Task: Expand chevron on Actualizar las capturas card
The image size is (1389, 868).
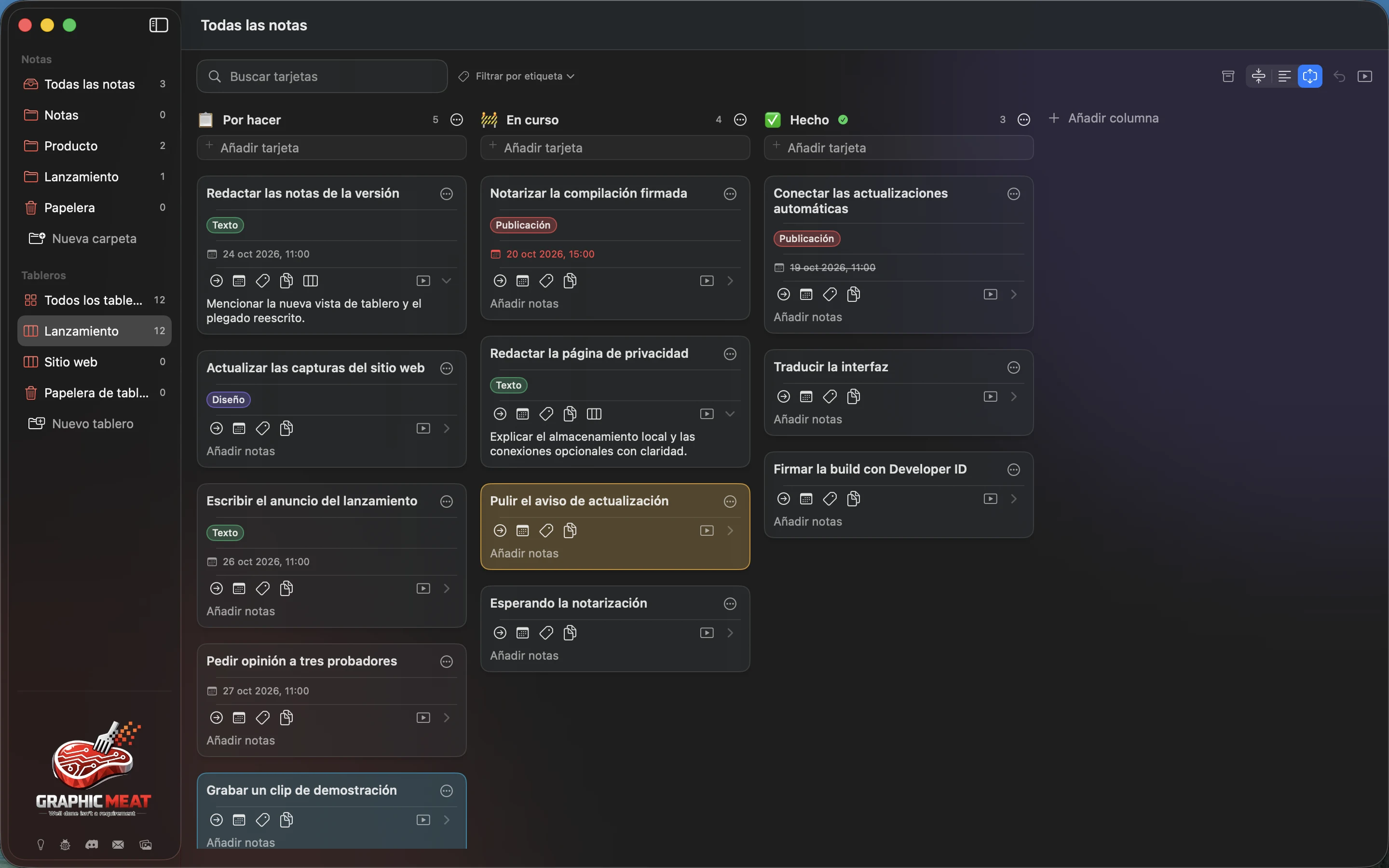Action: click(x=447, y=428)
